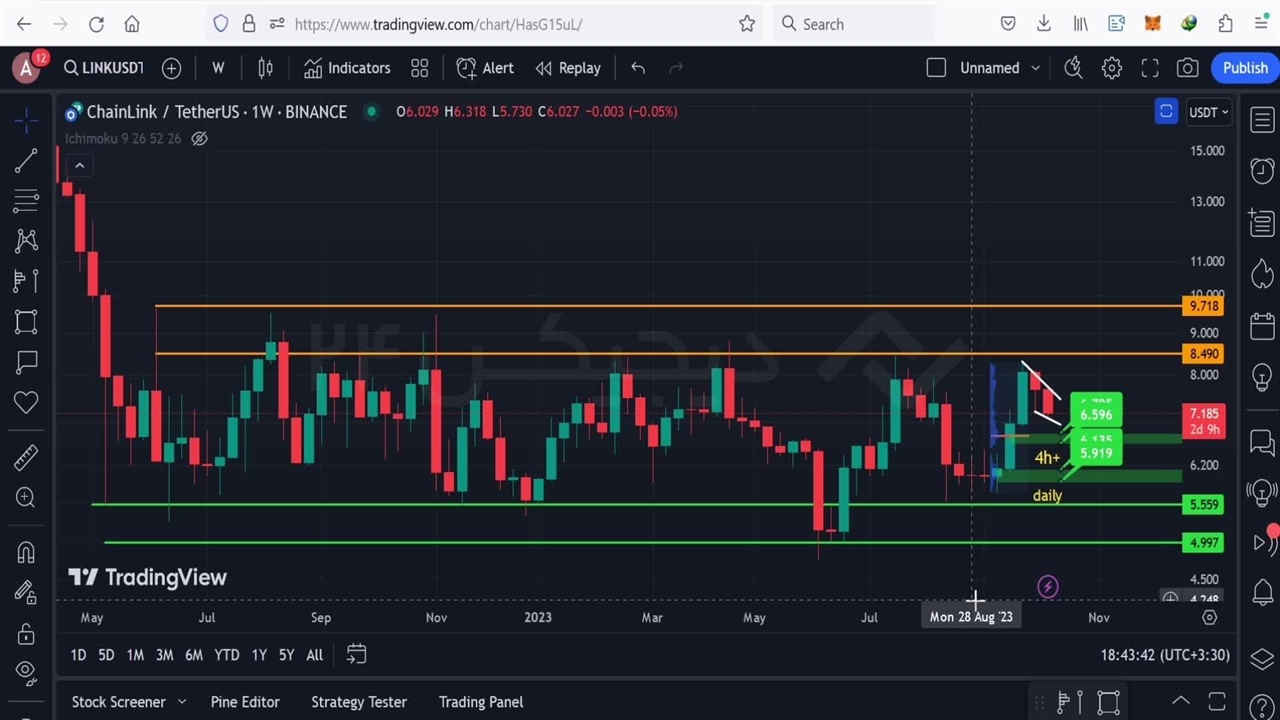Select the trend line drawing tool
1280x720 pixels.
coord(26,160)
